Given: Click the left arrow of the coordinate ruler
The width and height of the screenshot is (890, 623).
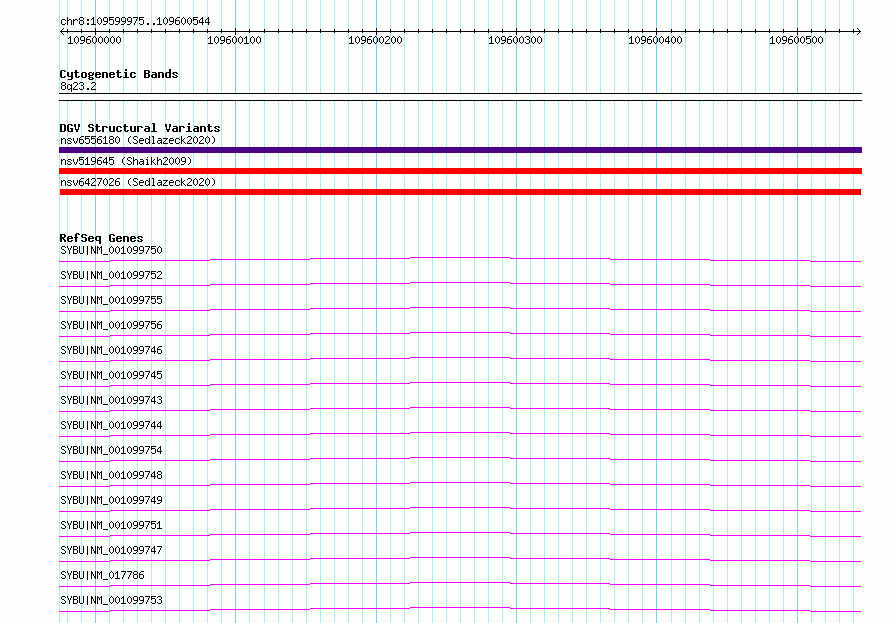Looking at the screenshot, I should point(62,31).
